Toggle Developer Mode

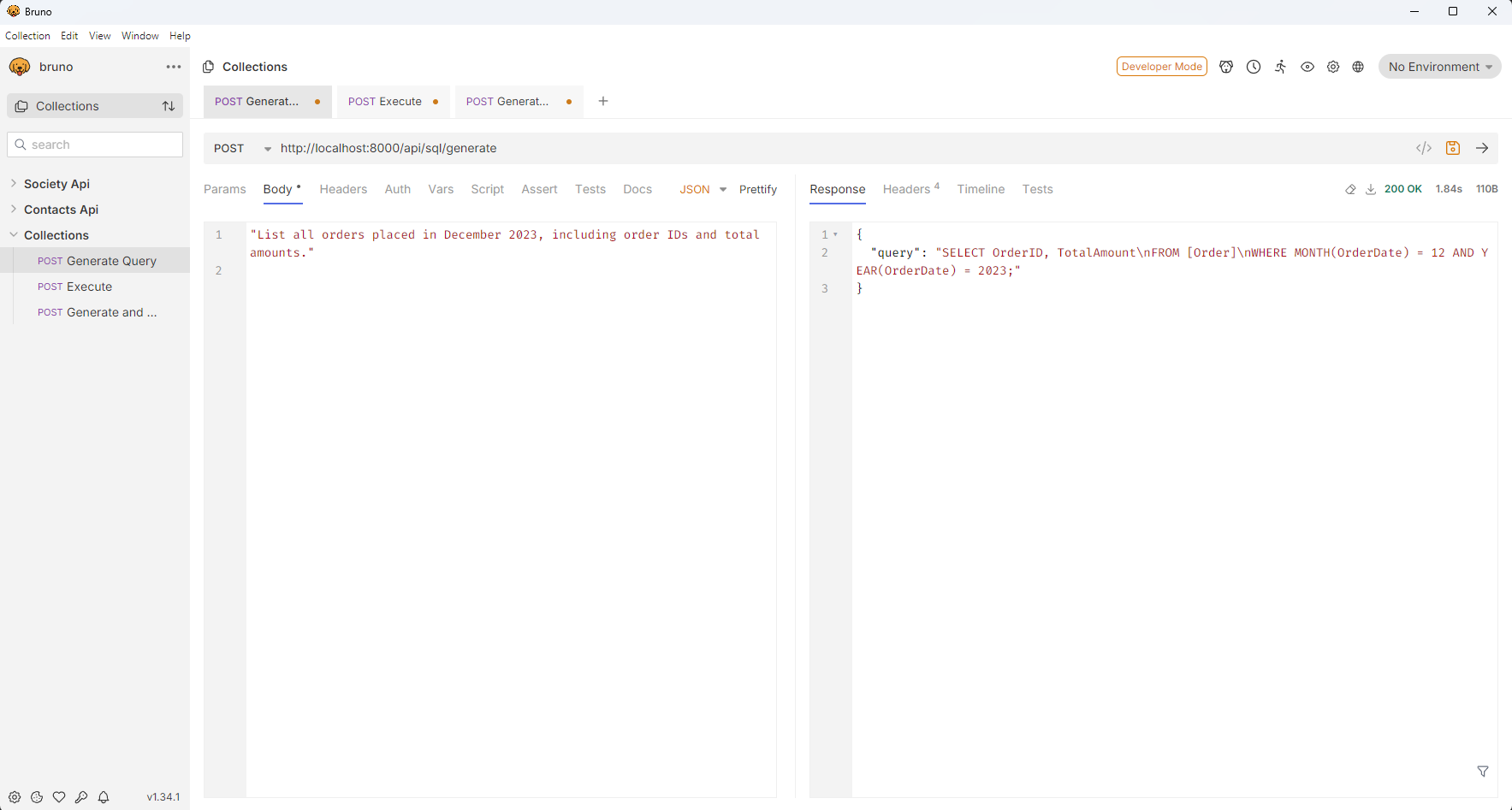(x=1161, y=66)
